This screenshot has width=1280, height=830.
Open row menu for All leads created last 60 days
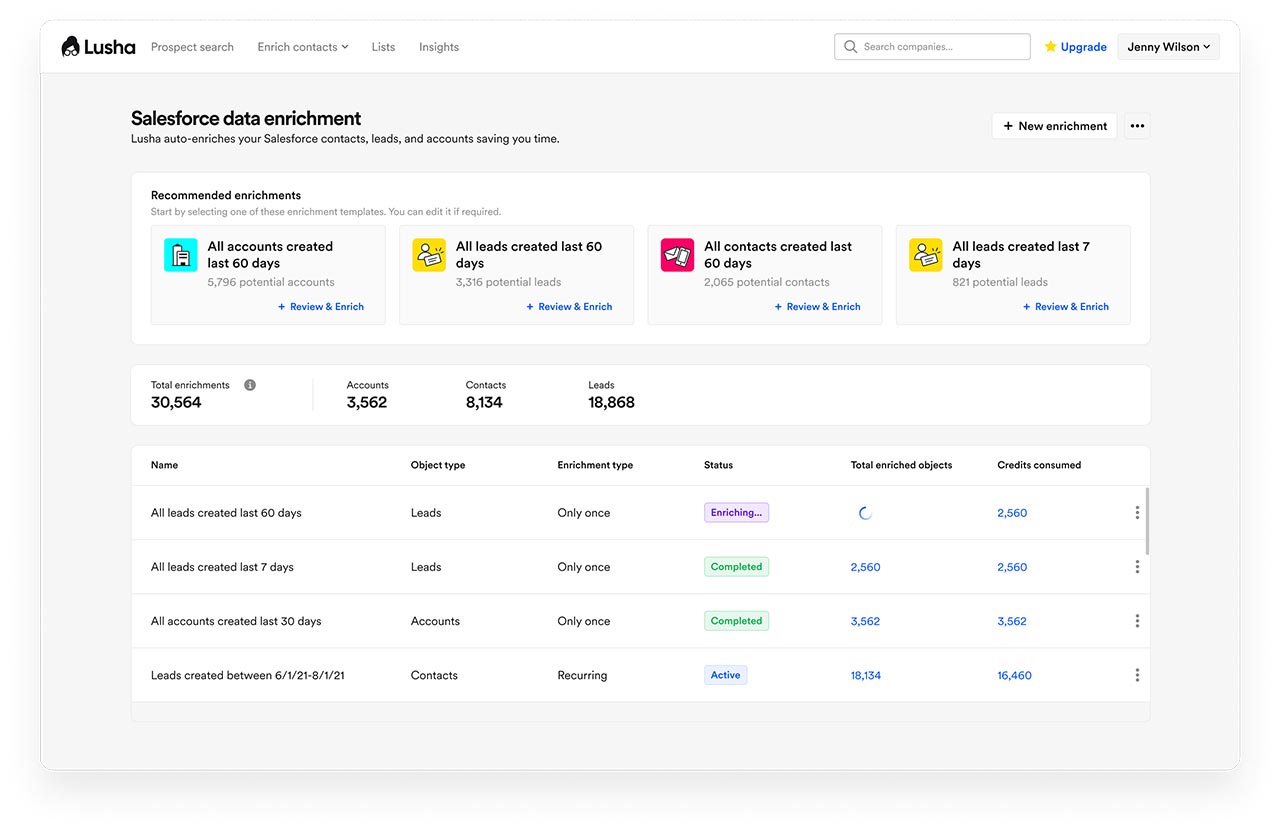1137,513
